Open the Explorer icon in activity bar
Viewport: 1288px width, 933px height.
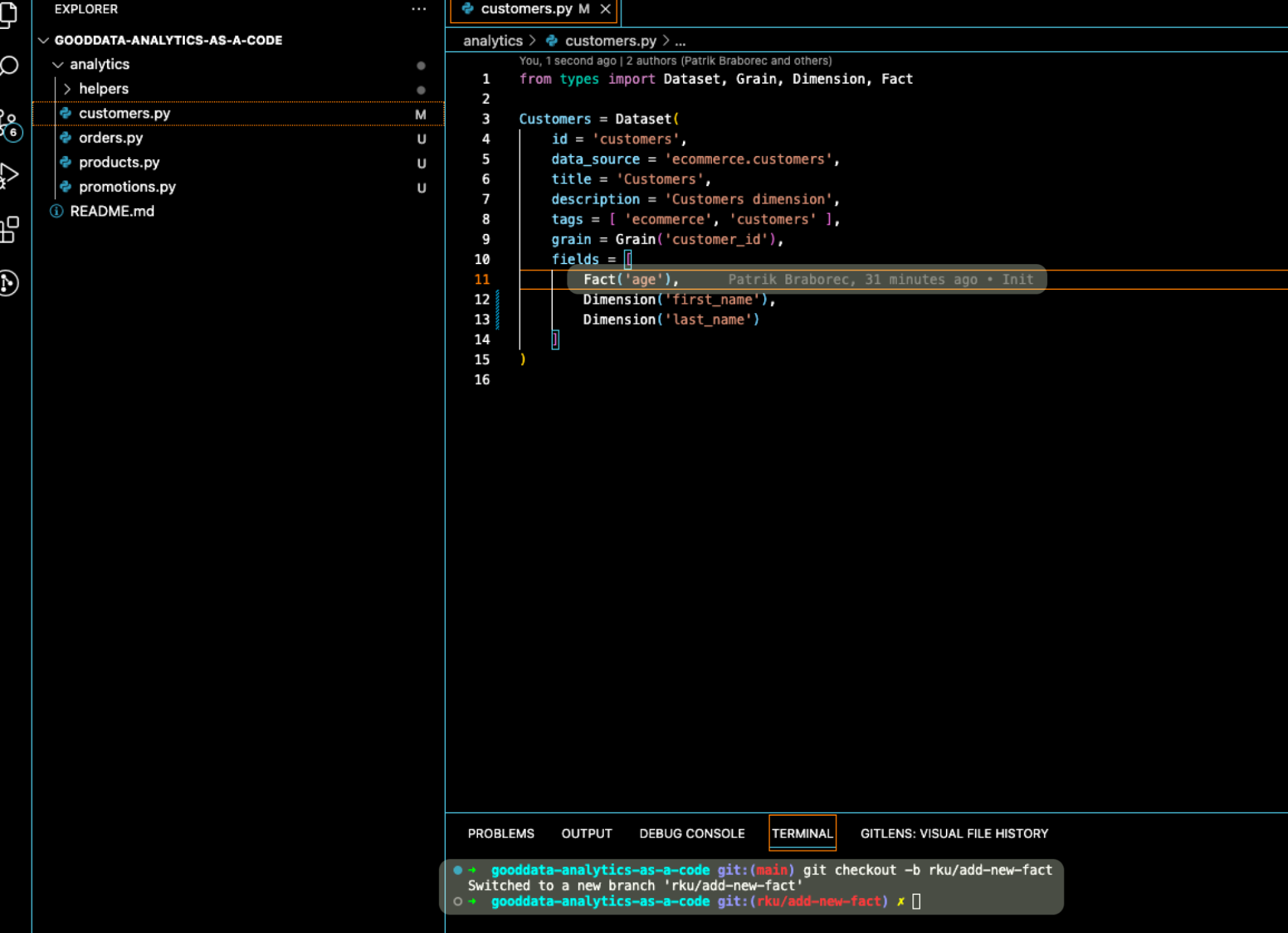[9, 13]
